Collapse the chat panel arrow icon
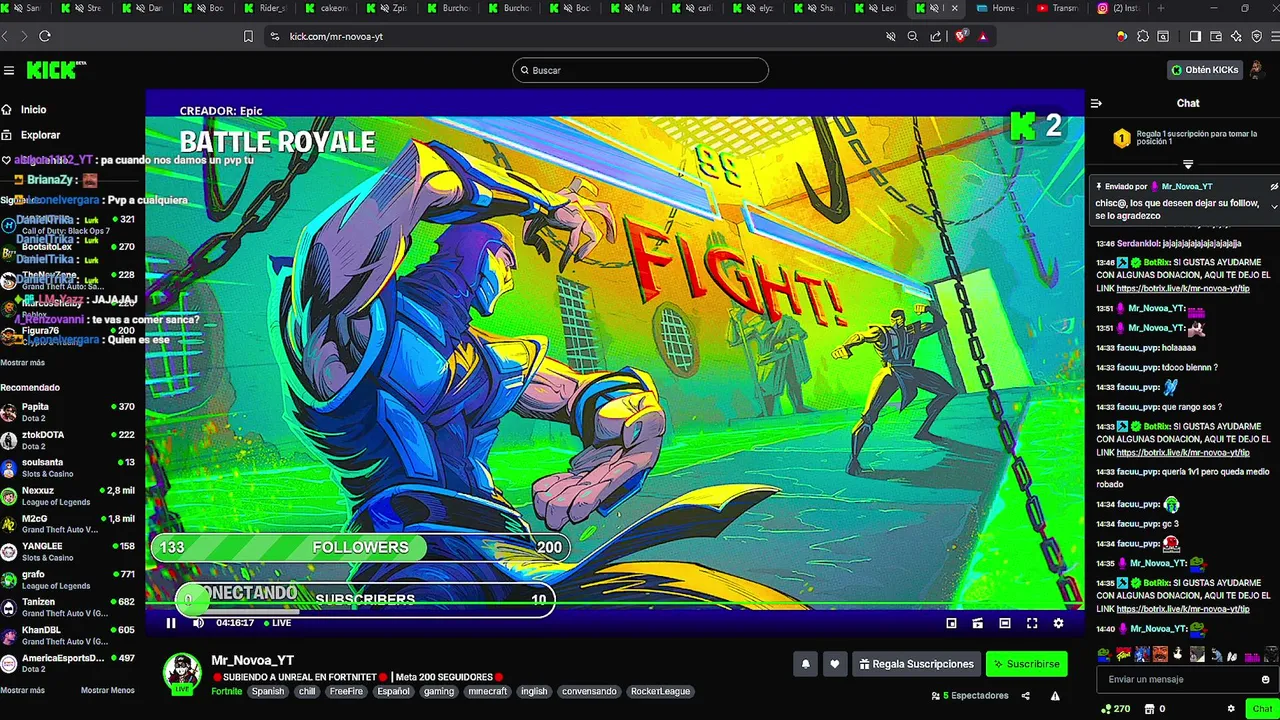 1096,103
